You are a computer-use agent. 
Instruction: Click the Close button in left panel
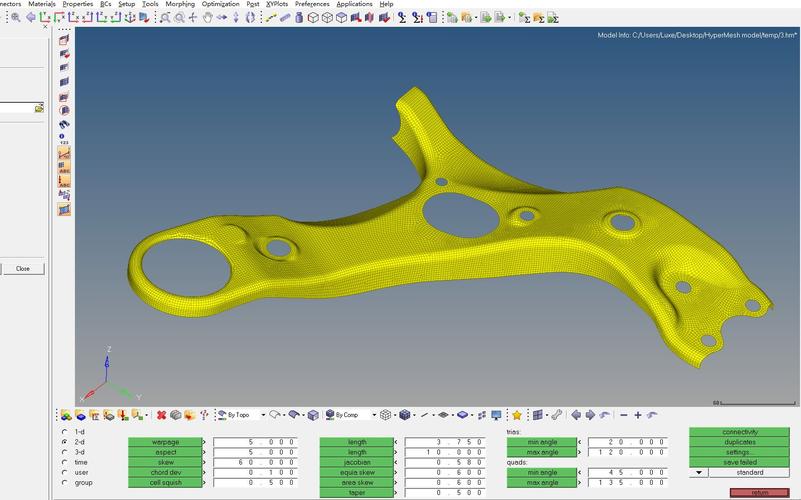point(22,268)
